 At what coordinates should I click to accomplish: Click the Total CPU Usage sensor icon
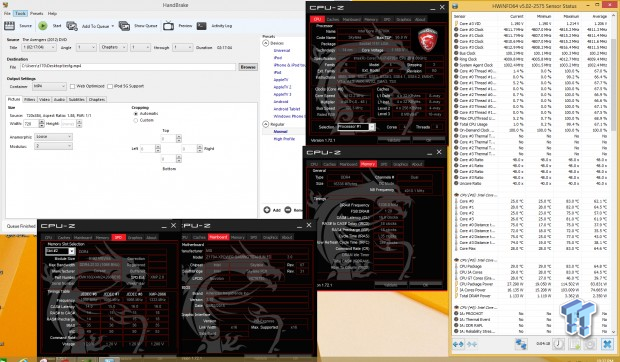(x=456, y=124)
